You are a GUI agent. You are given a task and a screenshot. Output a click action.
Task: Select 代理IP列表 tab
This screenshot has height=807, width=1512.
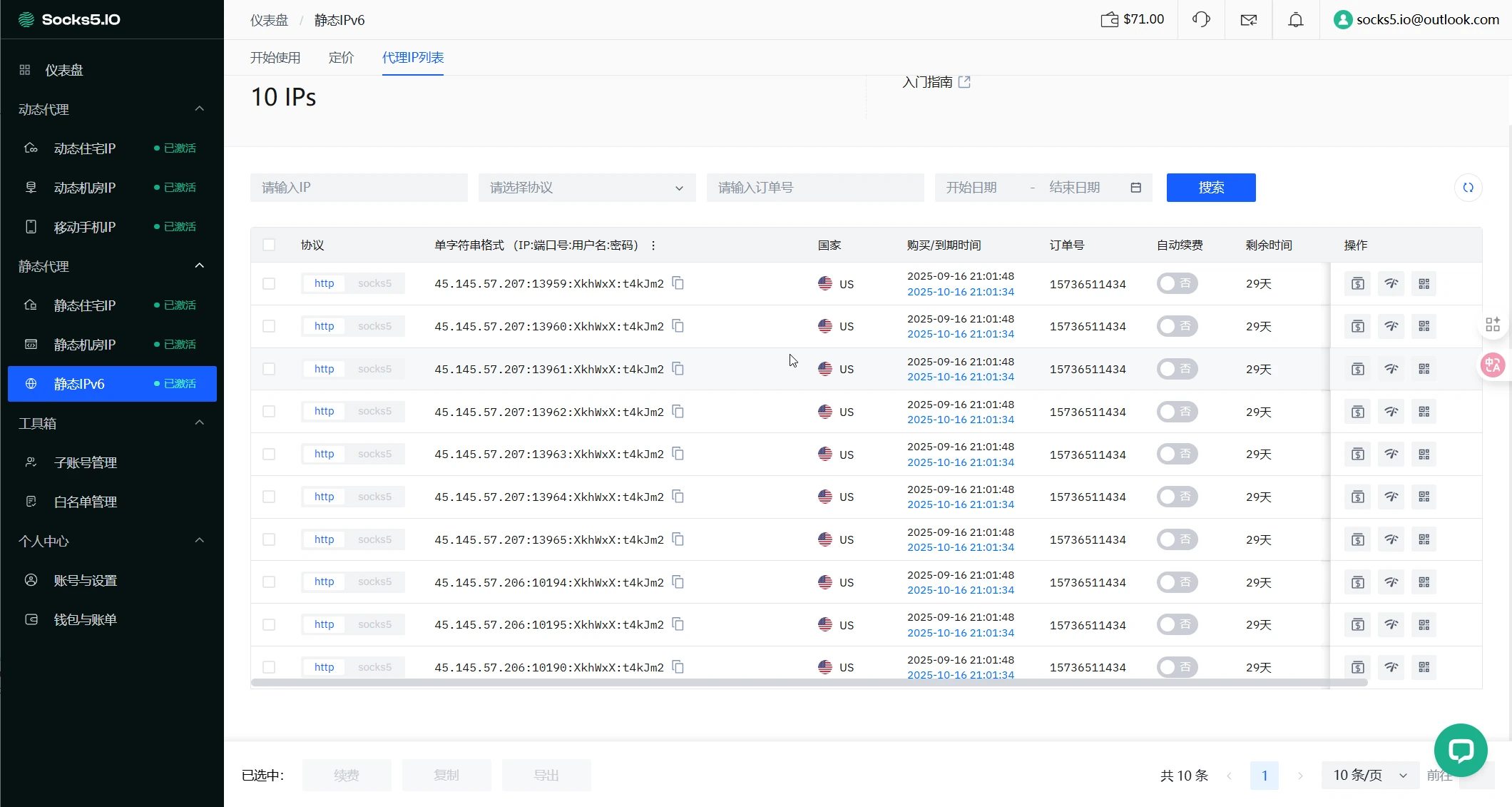413,58
